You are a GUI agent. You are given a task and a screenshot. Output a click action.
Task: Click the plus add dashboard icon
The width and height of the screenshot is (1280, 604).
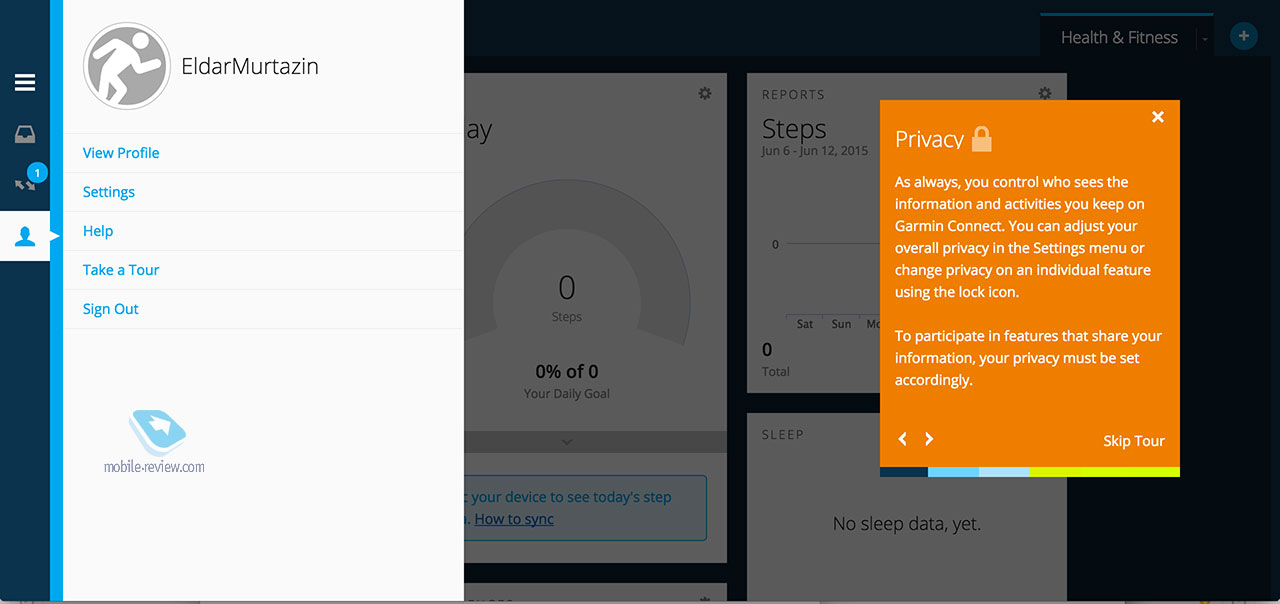coord(1243,37)
